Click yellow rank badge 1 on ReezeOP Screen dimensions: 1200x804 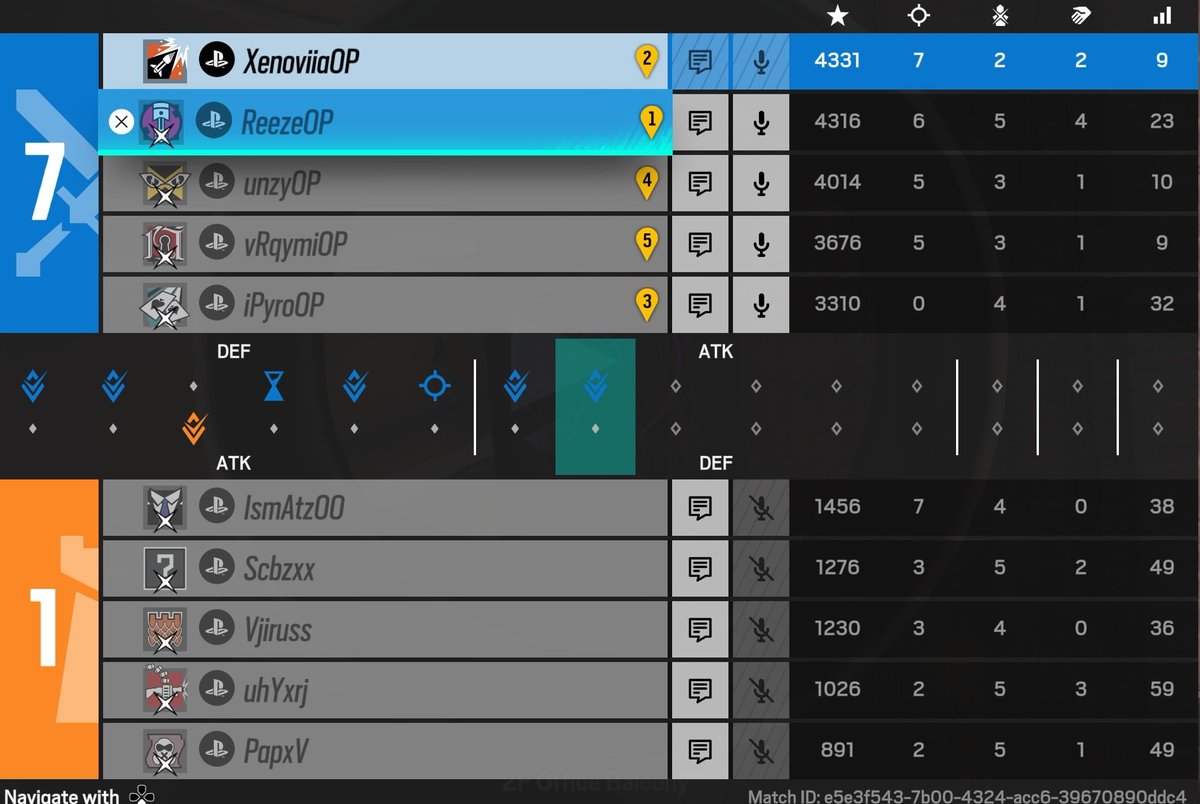tap(651, 122)
